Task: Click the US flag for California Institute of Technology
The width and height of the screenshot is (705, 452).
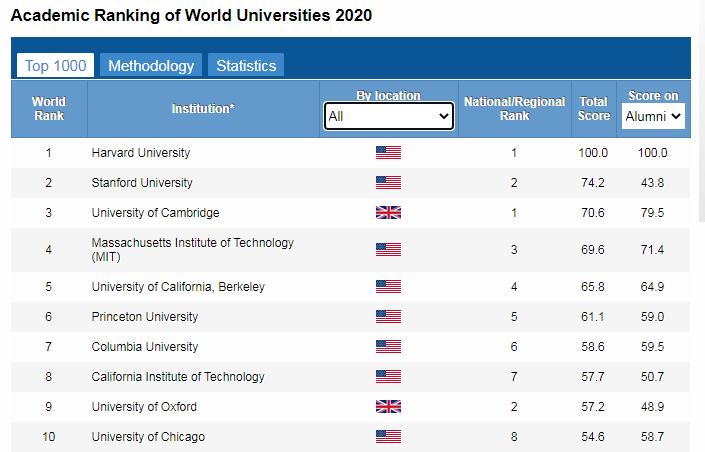Action: (388, 376)
